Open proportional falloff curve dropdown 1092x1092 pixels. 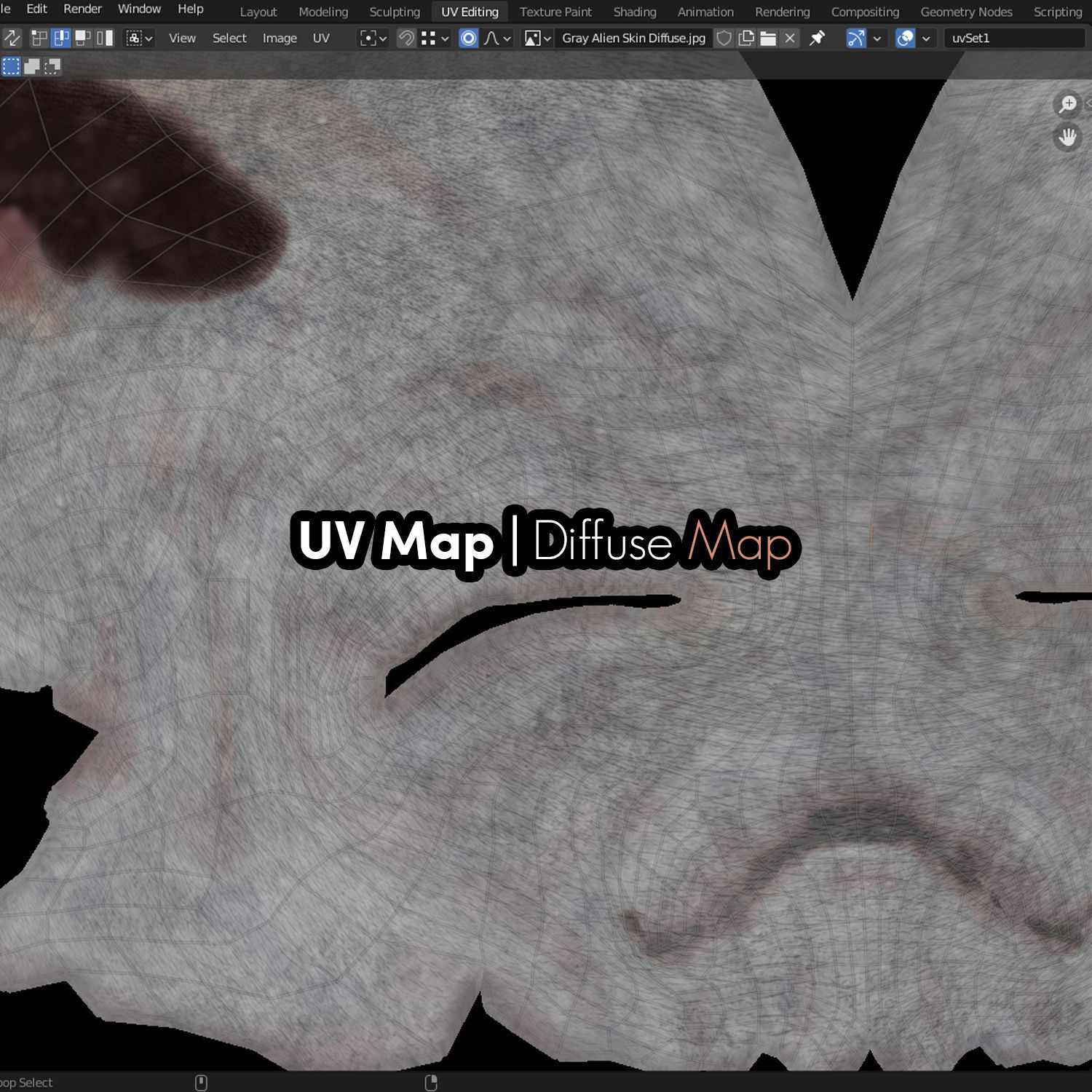click(x=498, y=38)
